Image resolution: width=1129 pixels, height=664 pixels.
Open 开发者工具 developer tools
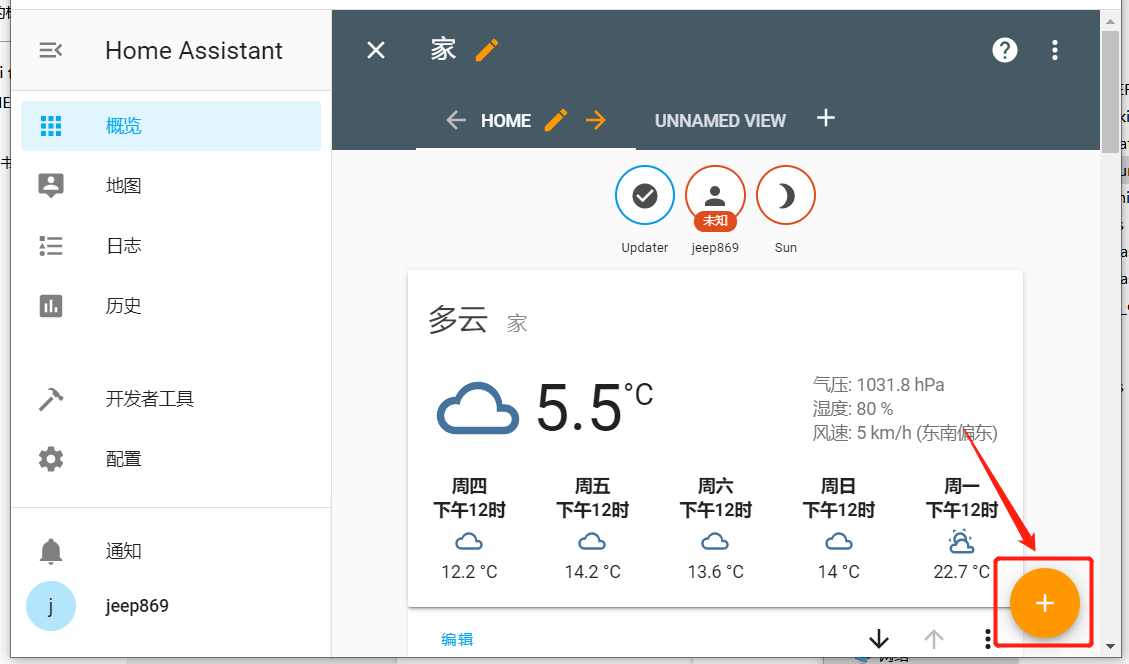pyautogui.click(x=171, y=399)
